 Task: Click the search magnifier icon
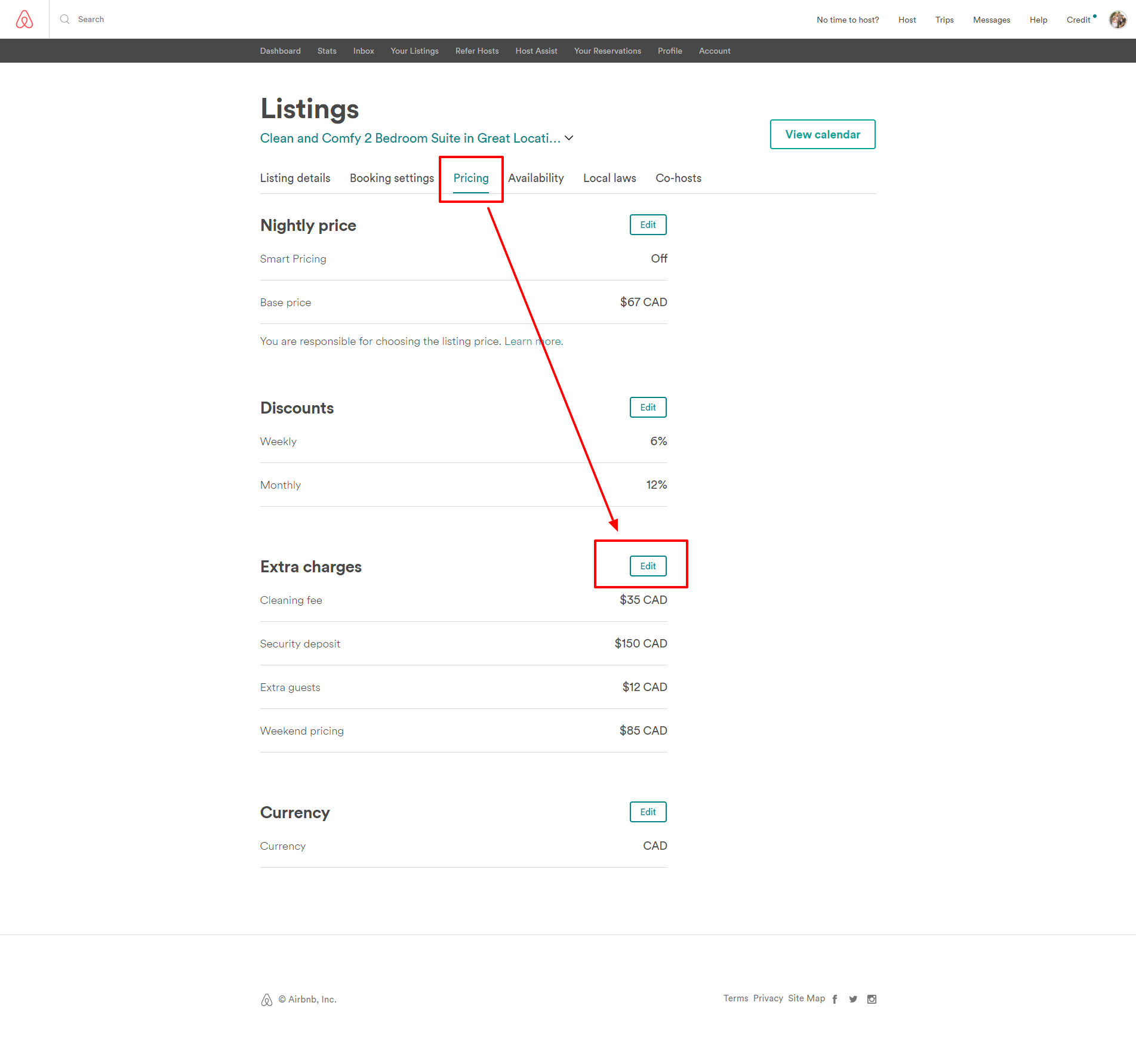coord(64,19)
